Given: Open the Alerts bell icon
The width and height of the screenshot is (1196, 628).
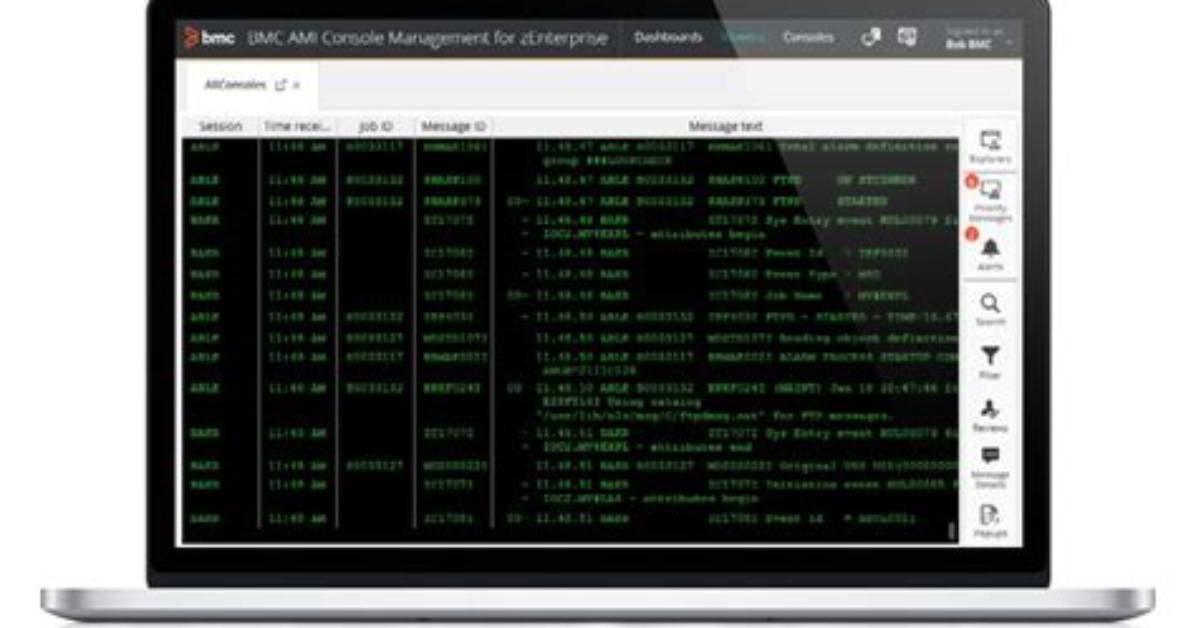Looking at the screenshot, I should coord(990,248).
